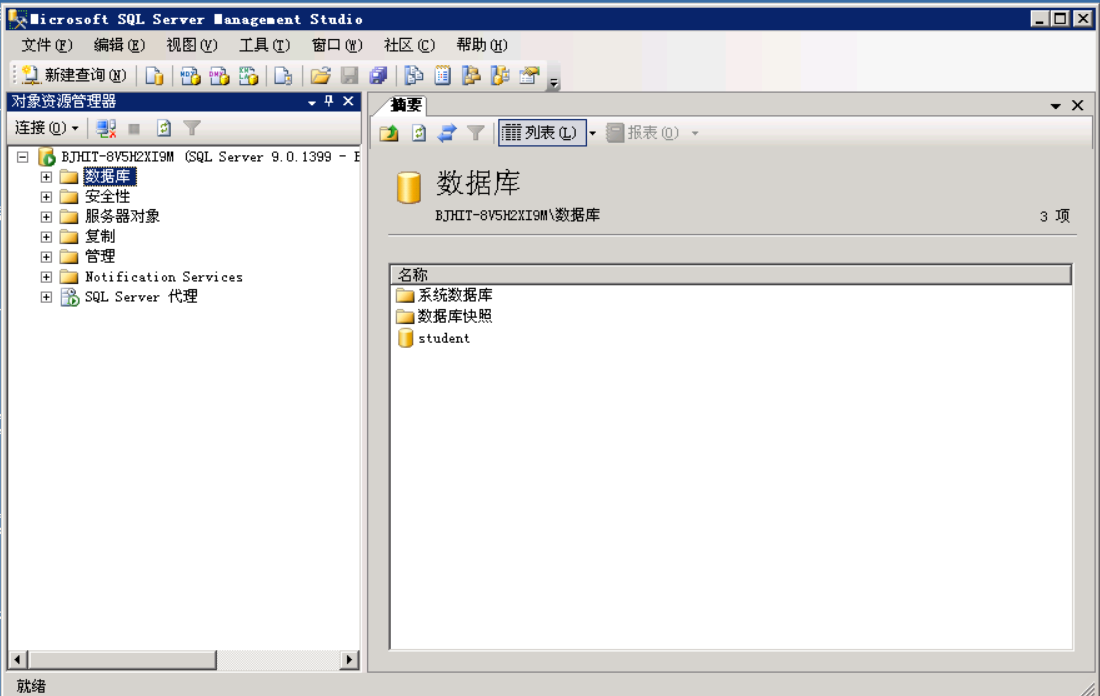Toggle auto-hide pin on 对象资源管理器 panel
The image size is (1100, 696).
point(329,102)
